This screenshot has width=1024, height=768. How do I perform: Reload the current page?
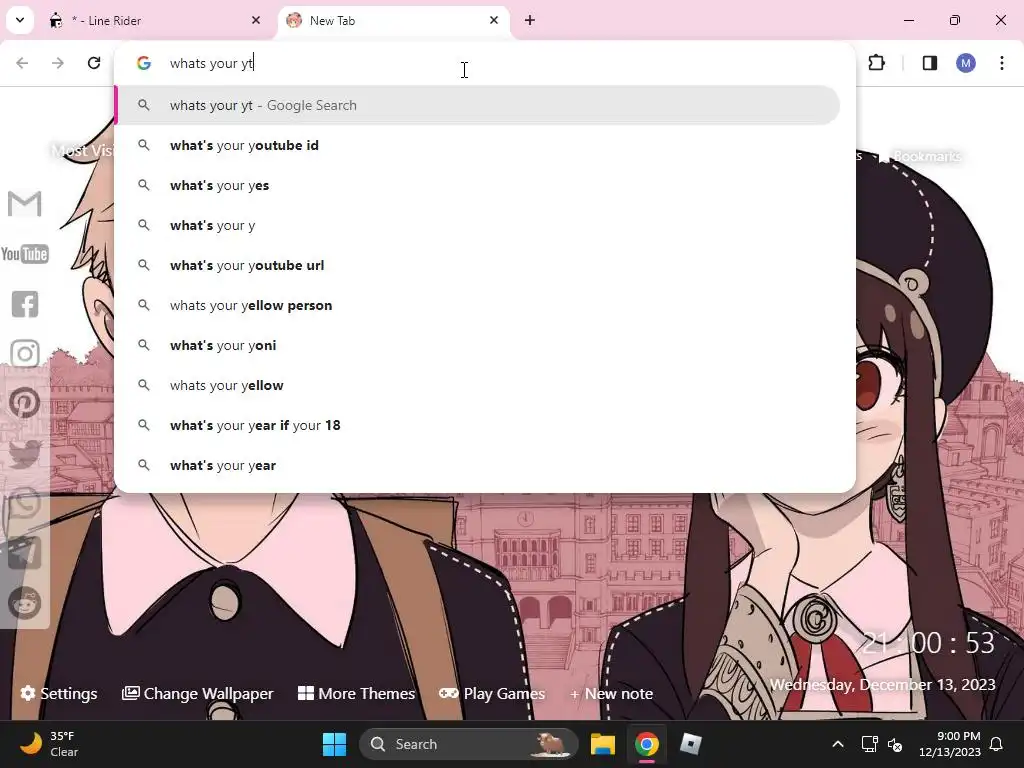click(94, 63)
